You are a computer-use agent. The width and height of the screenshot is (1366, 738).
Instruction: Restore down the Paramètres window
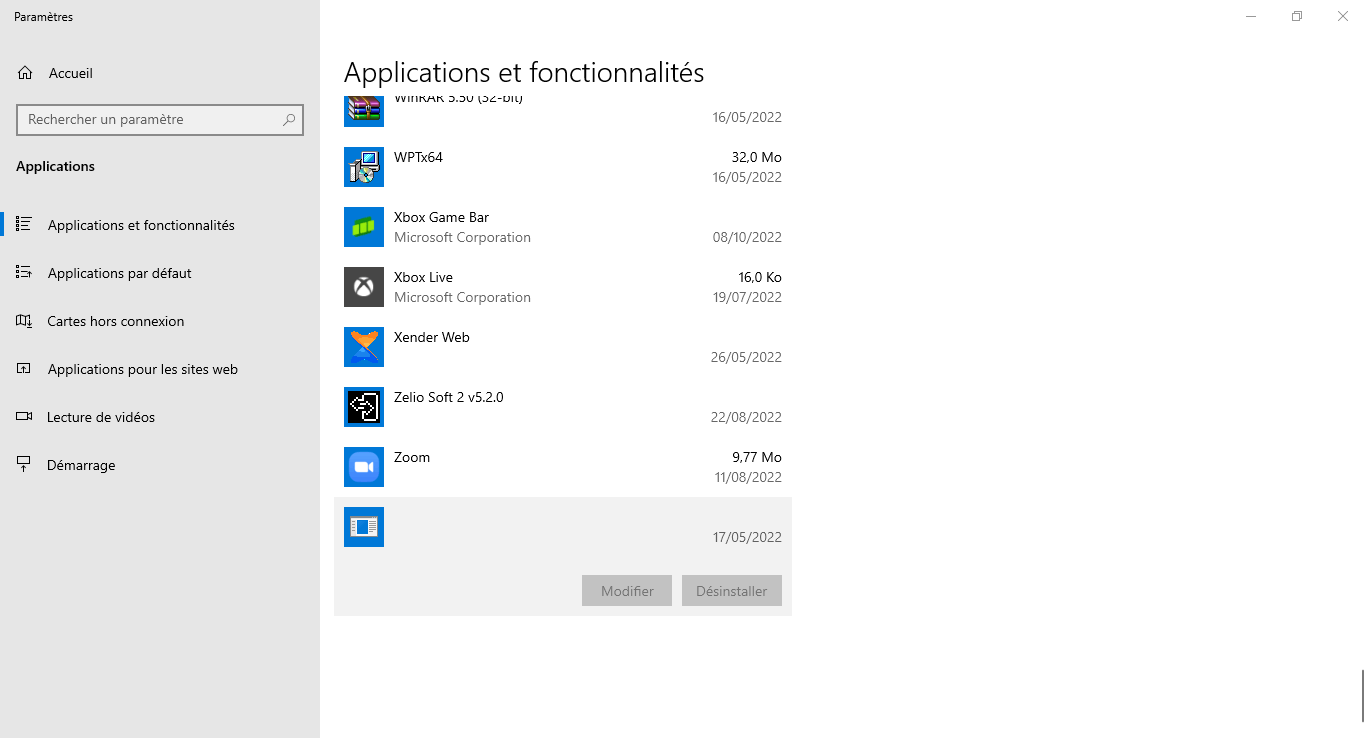click(1297, 16)
